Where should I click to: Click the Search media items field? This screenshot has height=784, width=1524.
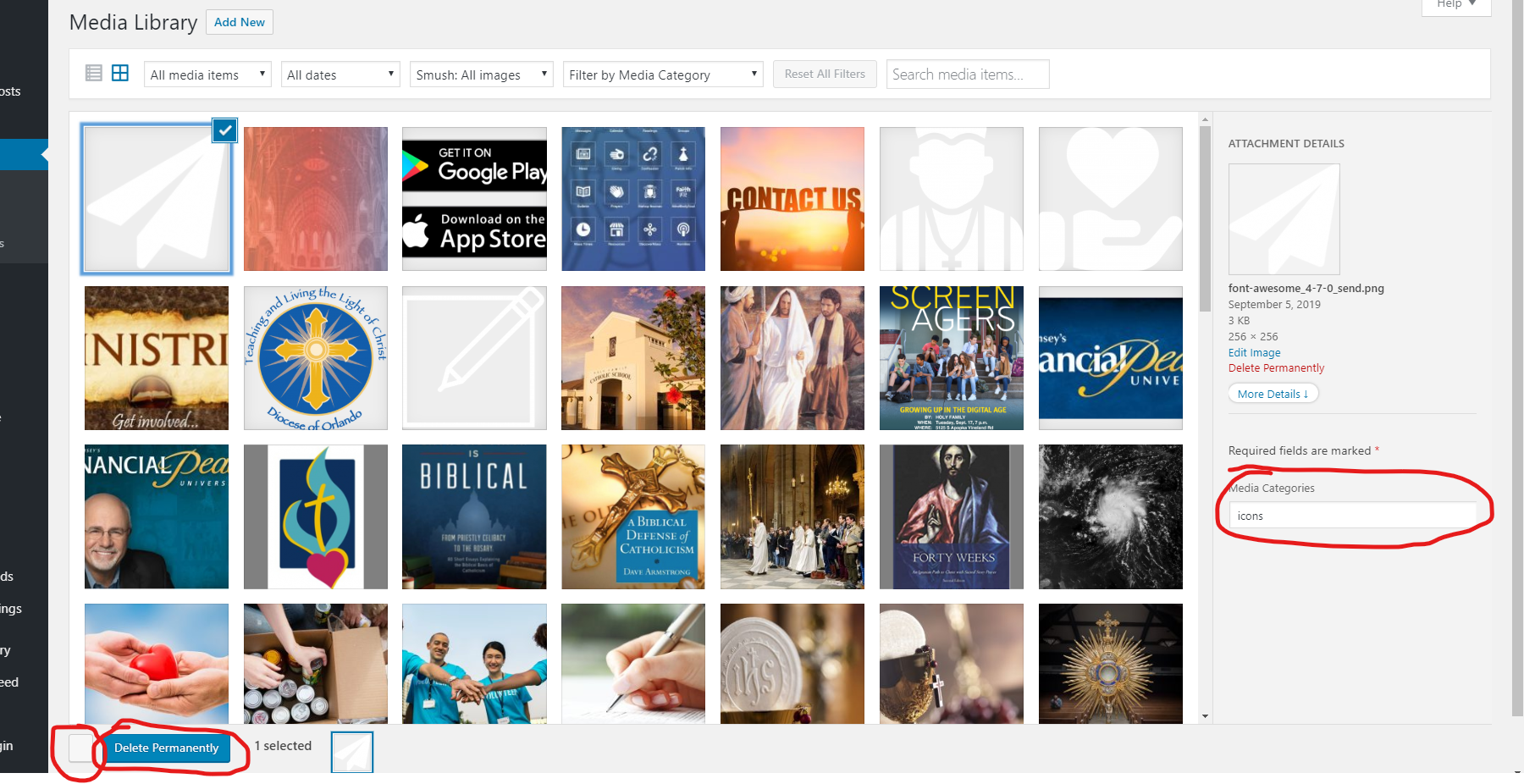click(x=967, y=75)
